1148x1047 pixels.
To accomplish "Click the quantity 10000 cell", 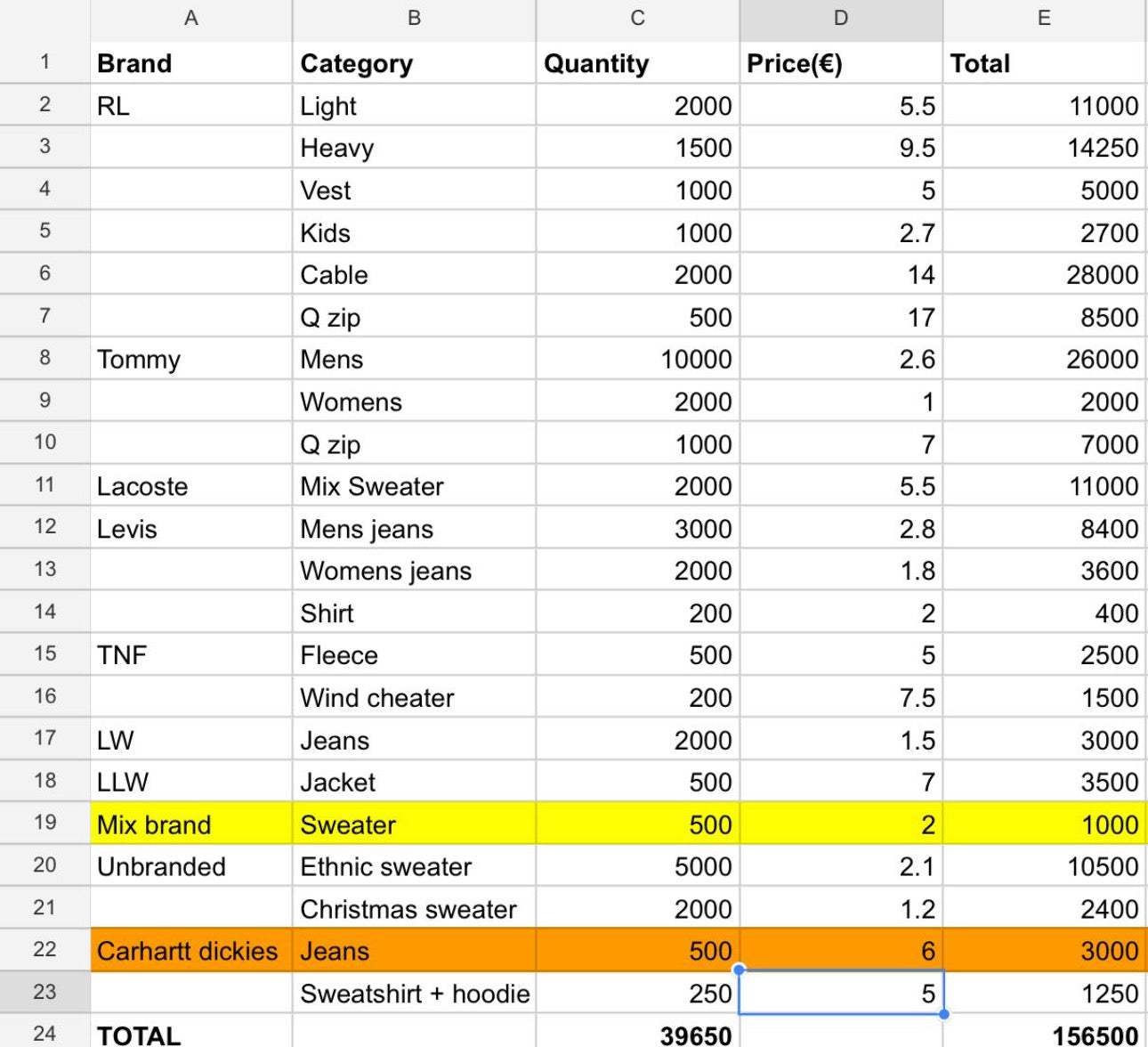I will [637, 360].
